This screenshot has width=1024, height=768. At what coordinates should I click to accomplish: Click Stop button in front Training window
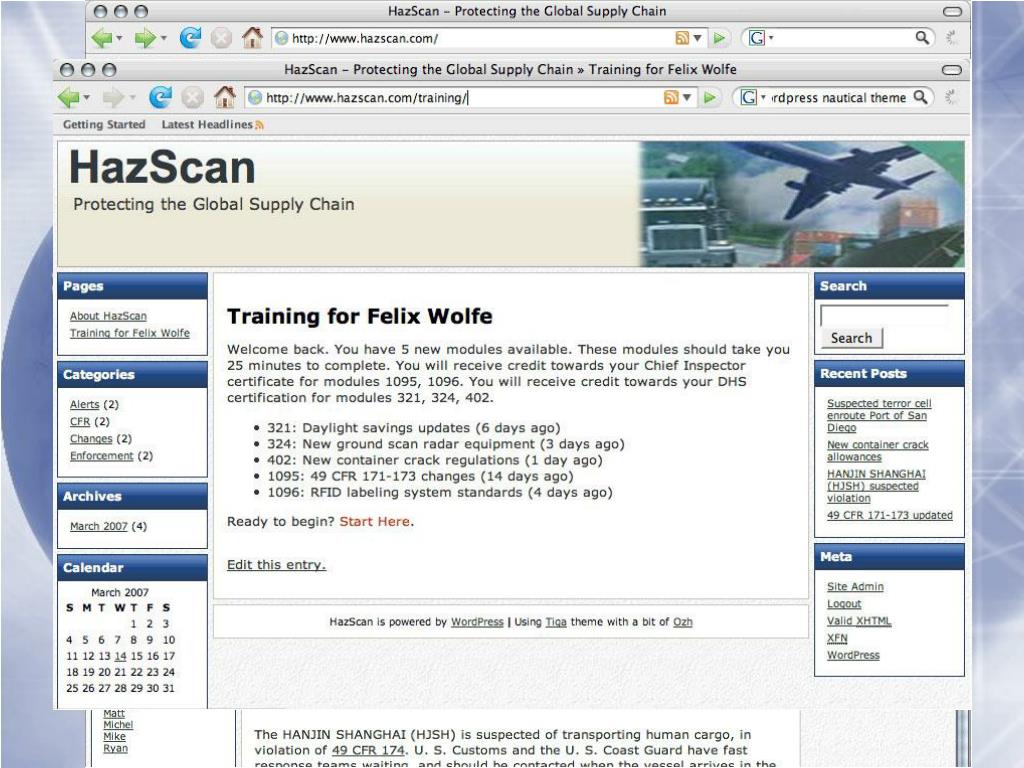click(192, 98)
